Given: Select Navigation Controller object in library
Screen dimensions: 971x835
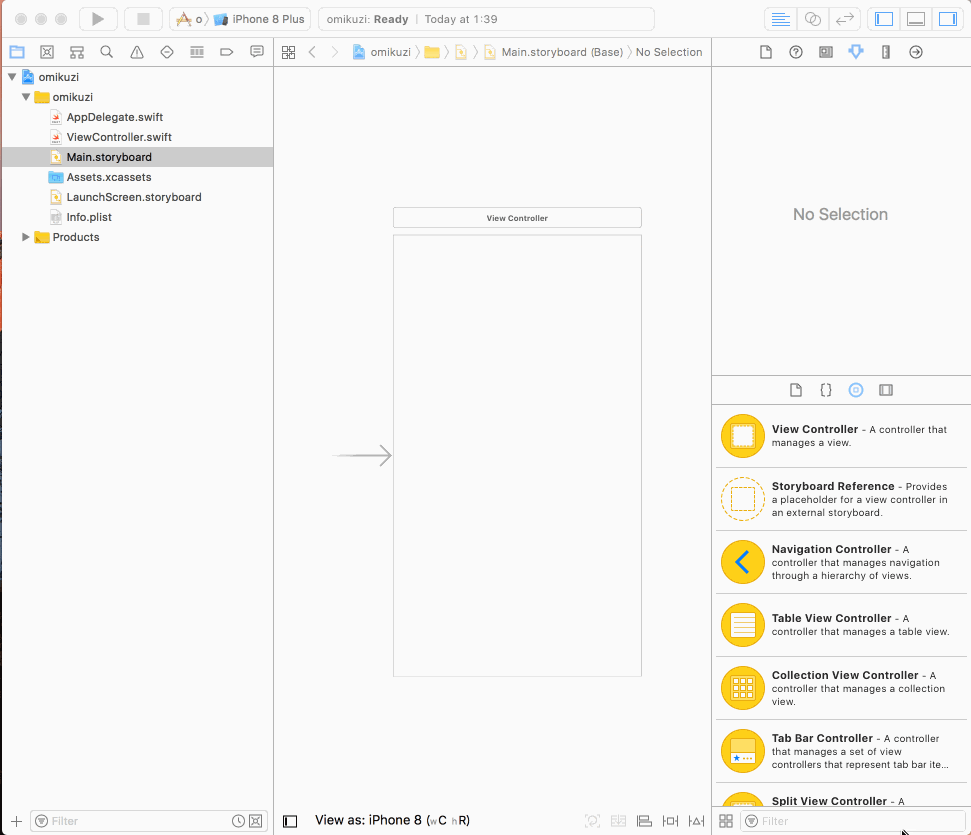Looking at the screenshot, I should [842, 562].
